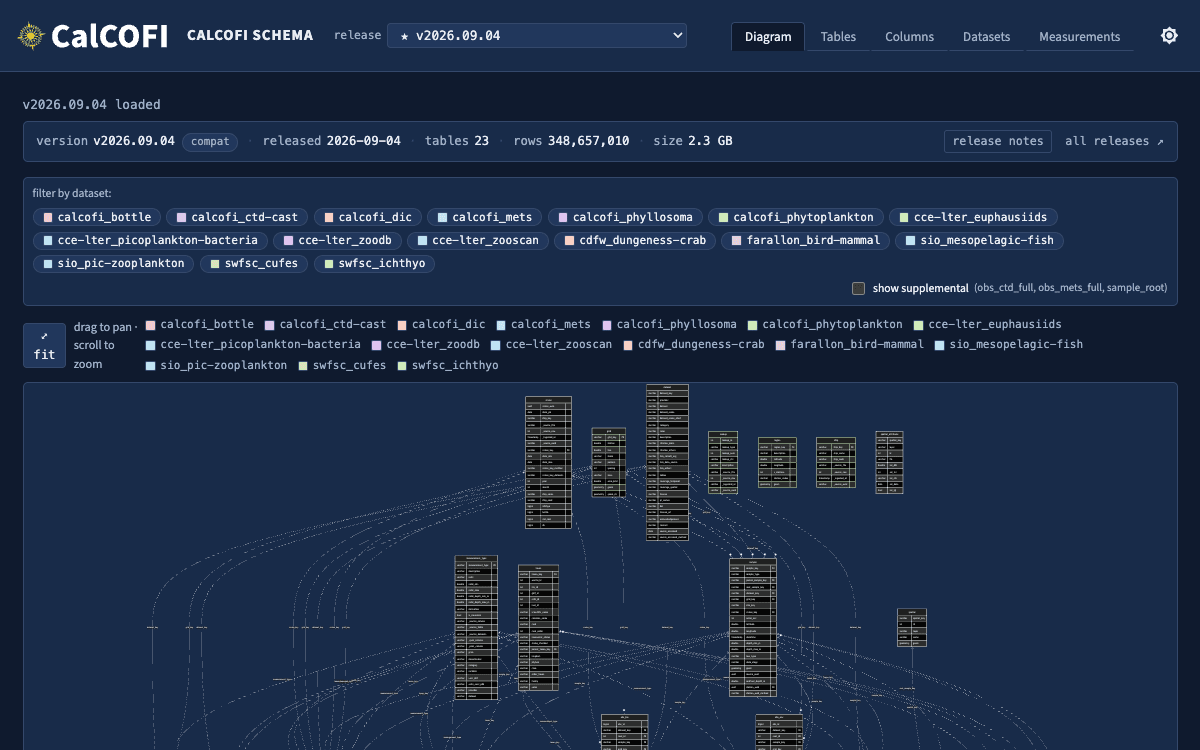Open the release version dropdown
1200x750 pixels.
(537, 36)
